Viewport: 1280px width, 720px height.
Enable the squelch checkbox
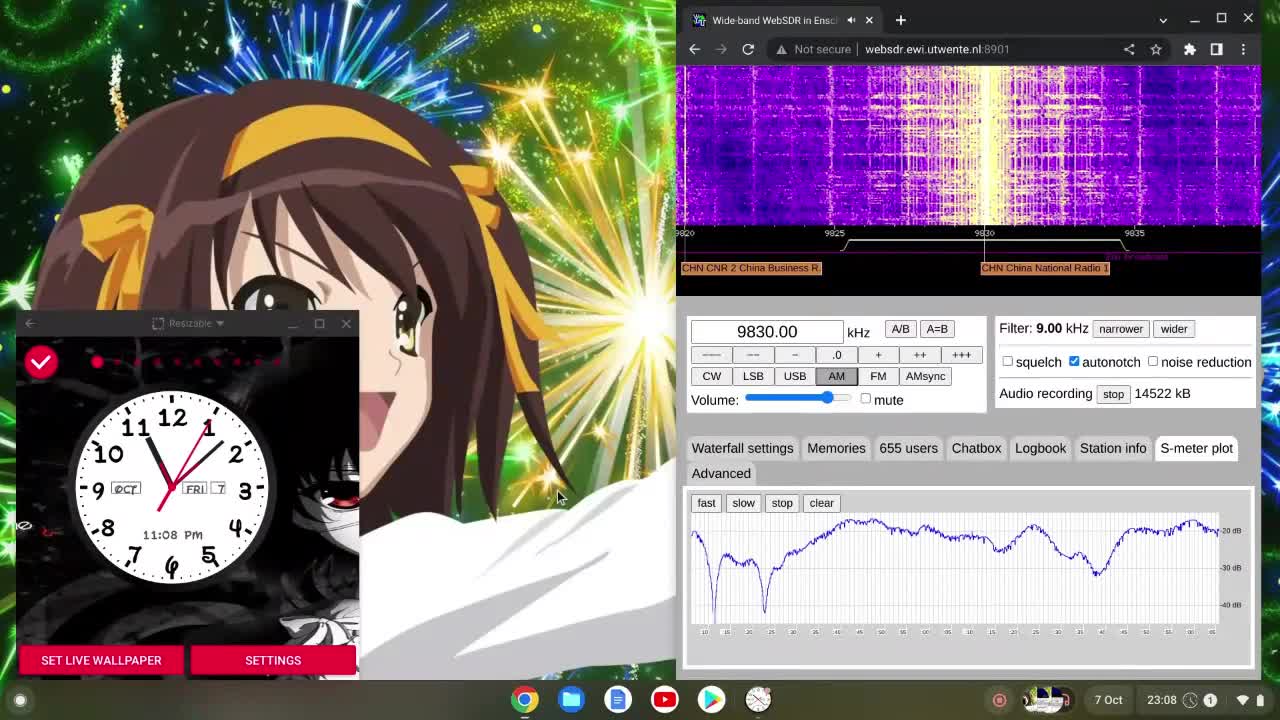(1008, 362)
